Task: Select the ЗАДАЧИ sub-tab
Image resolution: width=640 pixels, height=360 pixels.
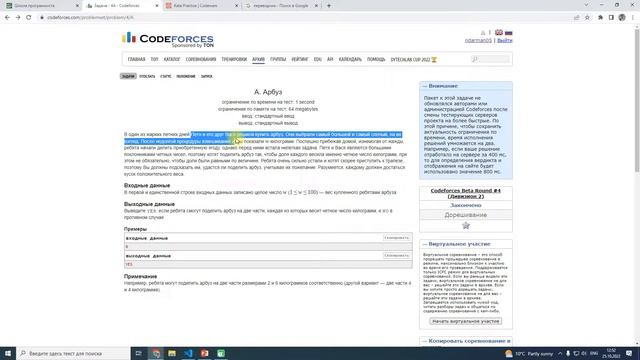Action: [128, 76]
